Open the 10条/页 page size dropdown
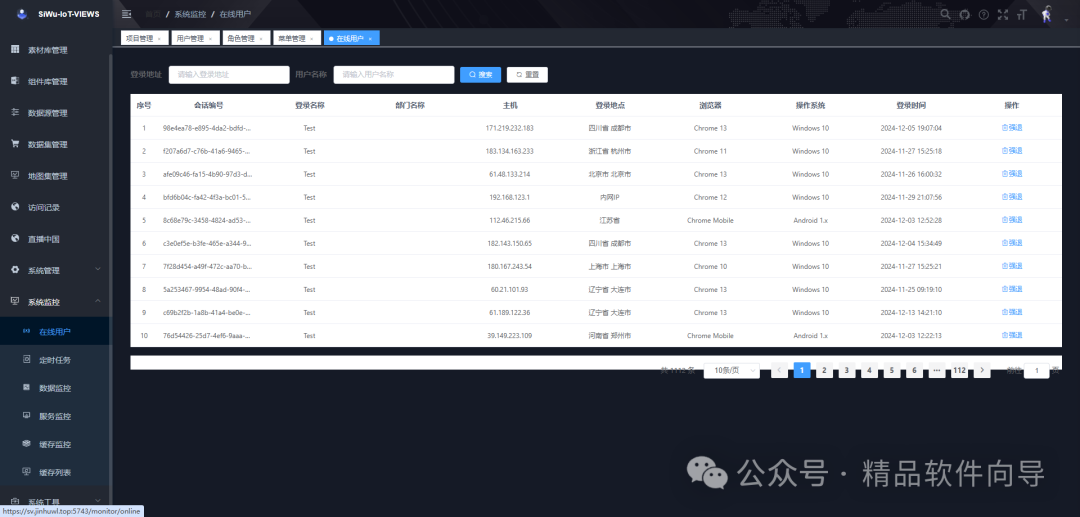 tap(731, 370)
